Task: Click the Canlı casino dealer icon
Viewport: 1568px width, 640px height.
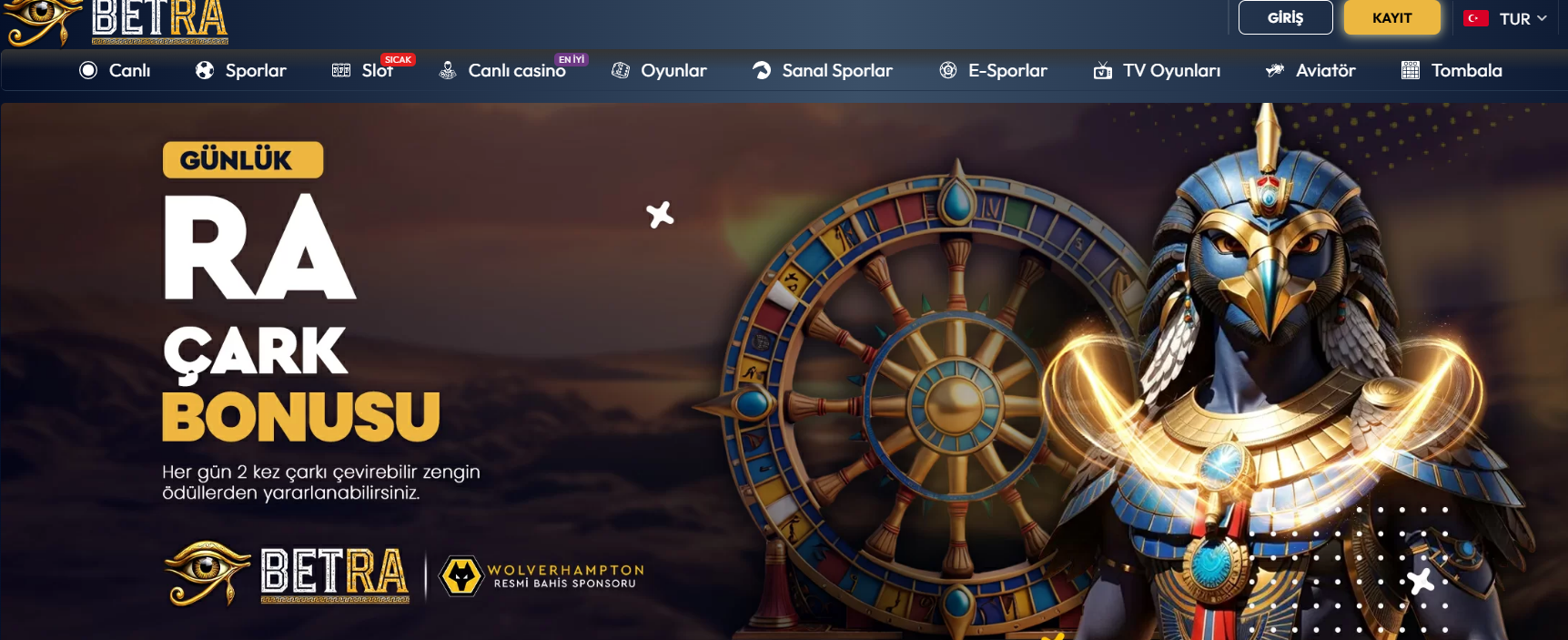Action: [448, 70]
